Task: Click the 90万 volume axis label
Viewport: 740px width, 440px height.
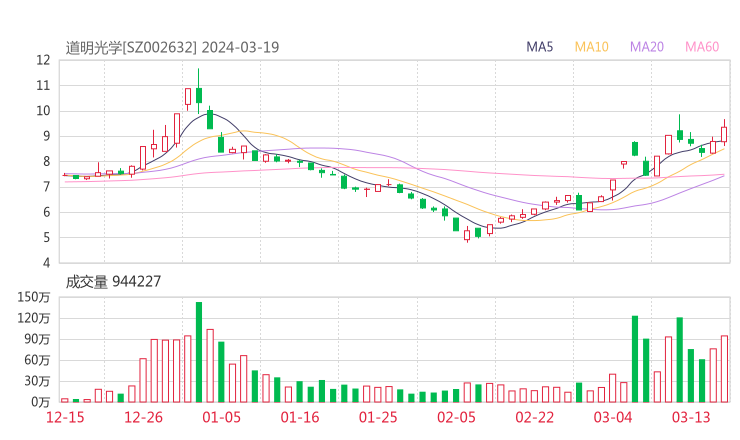Action: point(37,339)
